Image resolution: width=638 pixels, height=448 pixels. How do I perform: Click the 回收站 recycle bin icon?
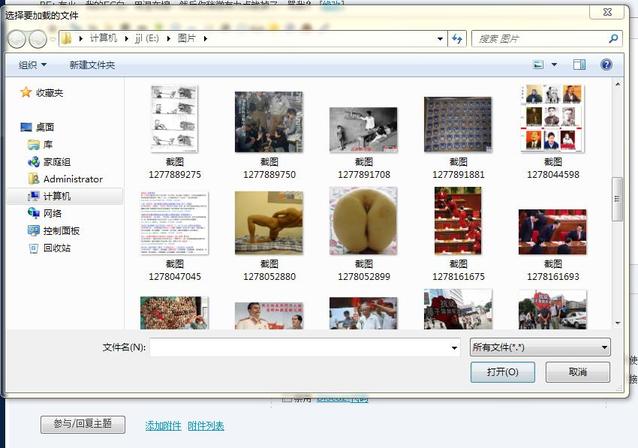point(33,248)
